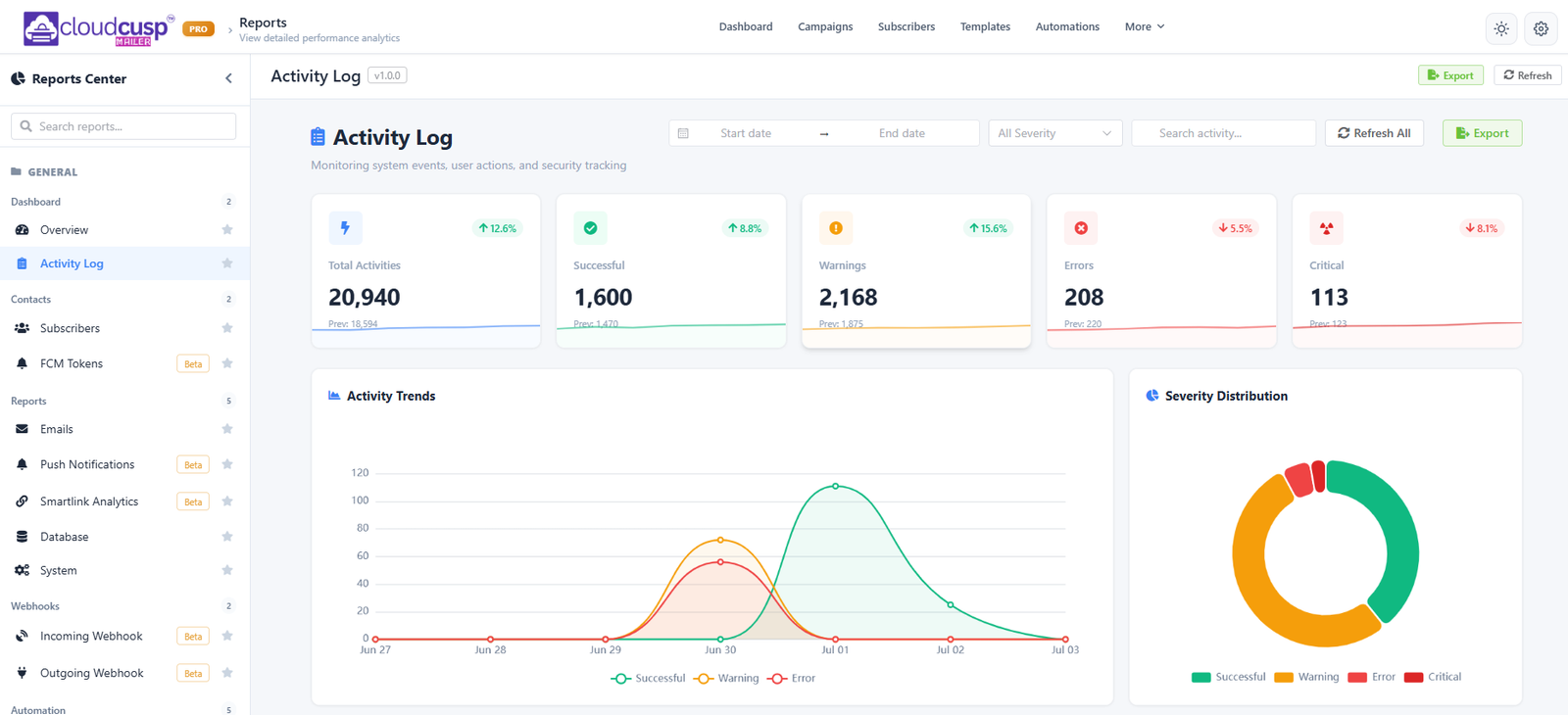
Task: Click the FCM Tokens bell icon
Action: [22, 363]
